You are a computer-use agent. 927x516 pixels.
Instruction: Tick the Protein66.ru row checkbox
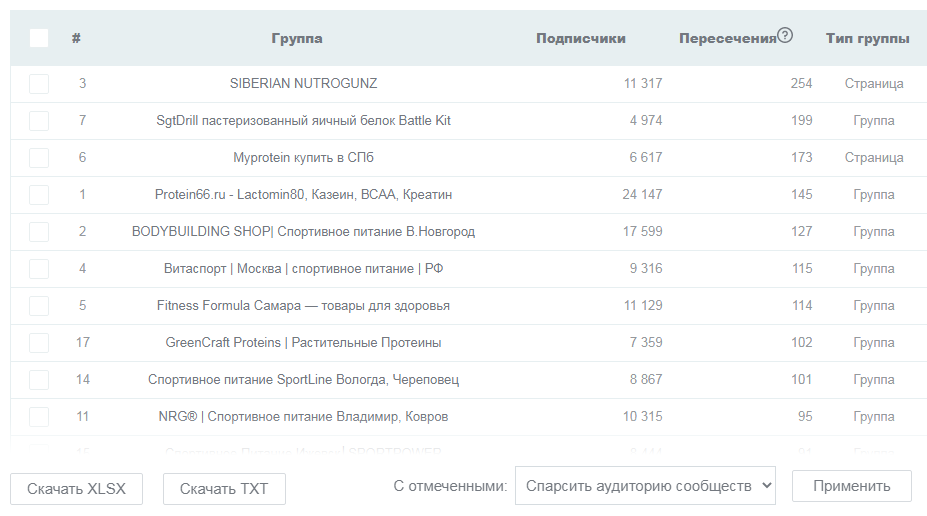39,195
